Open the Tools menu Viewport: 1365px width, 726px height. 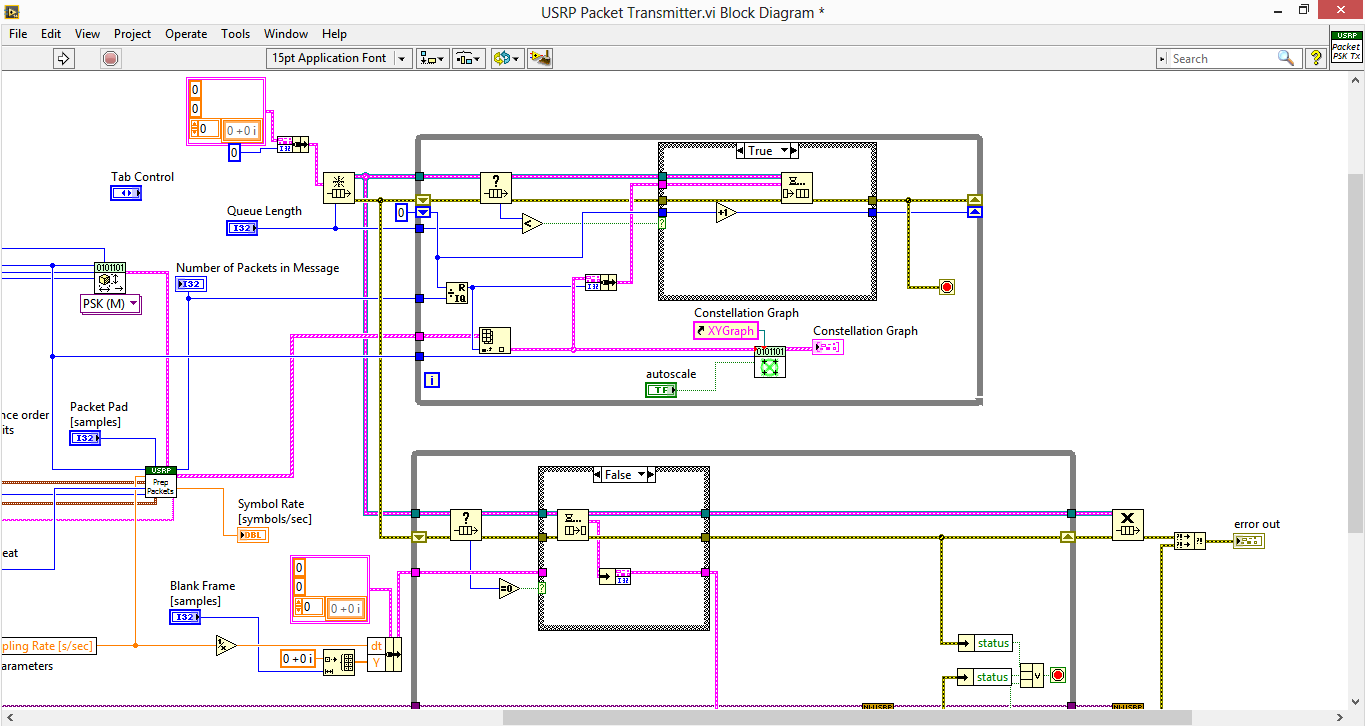coord(236,33)
